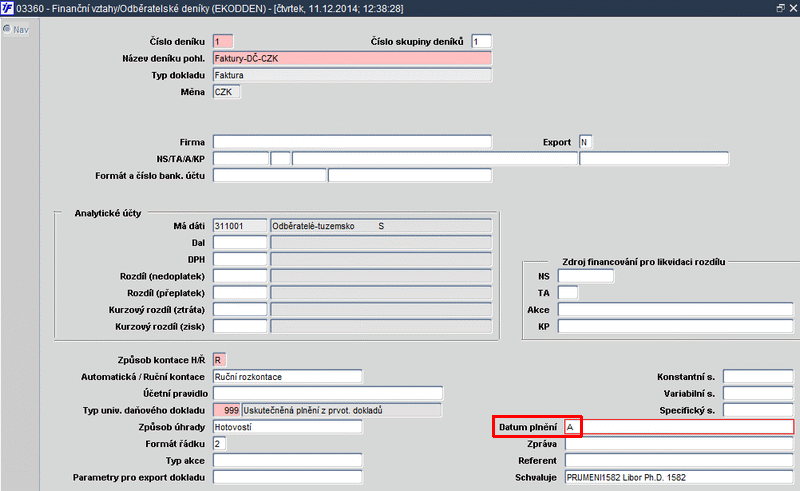Focus the Zpráva field
The image size is (800, 491).
click(679, 444)
